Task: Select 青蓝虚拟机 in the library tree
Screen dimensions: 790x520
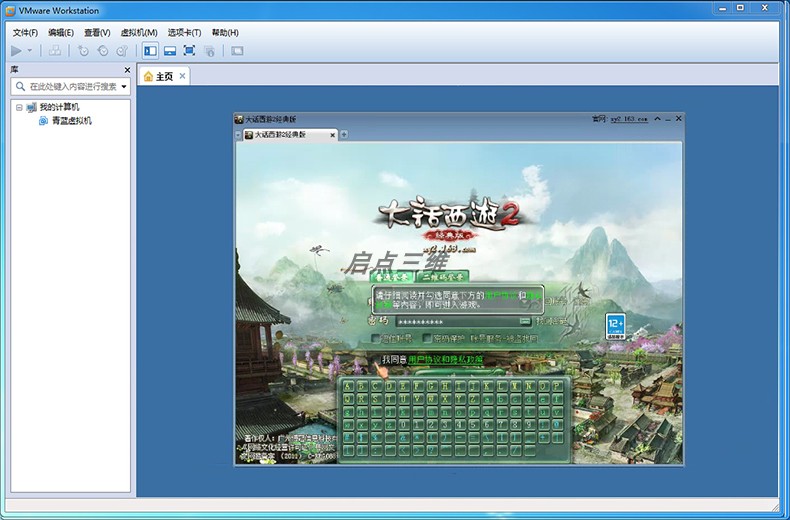Action: click(72, 121)
